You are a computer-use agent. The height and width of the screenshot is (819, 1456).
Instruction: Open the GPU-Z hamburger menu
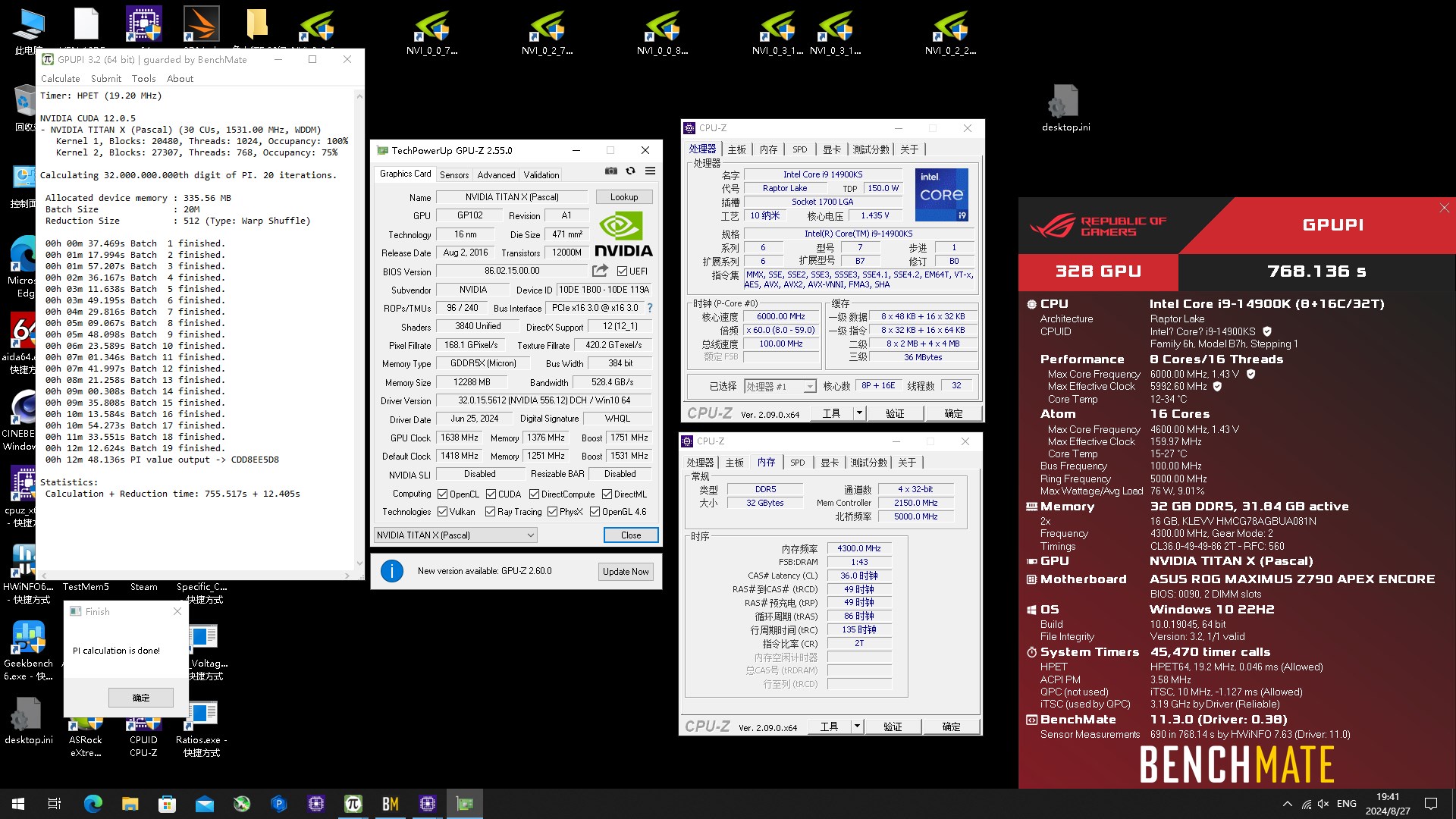650,171
